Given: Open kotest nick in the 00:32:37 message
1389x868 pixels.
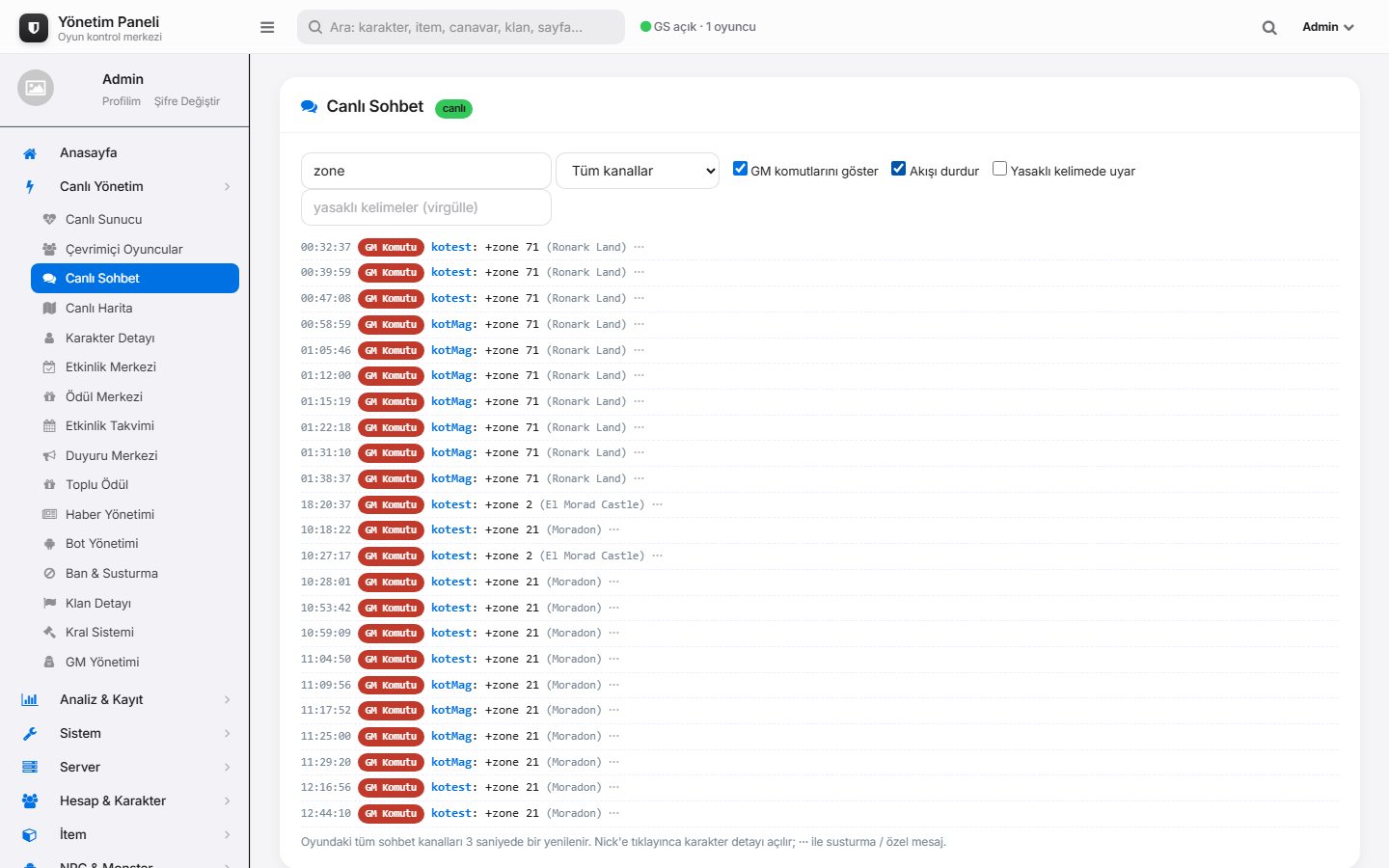Looking at the screenshot, I should pyautogui.click(x=451, y=247).
